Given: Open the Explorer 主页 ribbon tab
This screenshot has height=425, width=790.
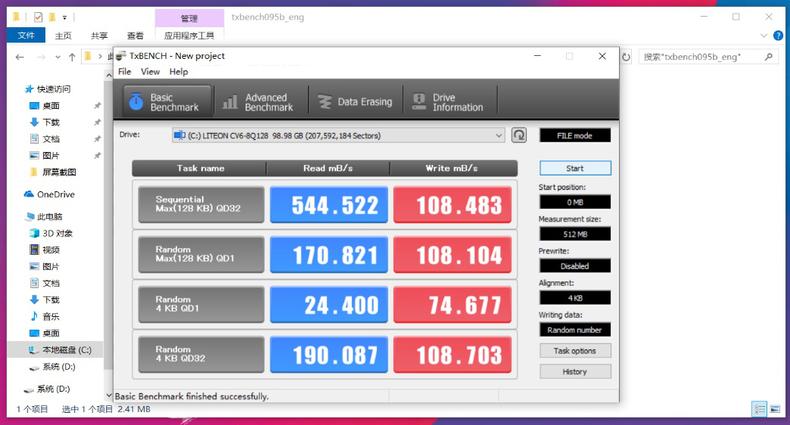Looking at the screenshot, I should click(x=63, y=35).
